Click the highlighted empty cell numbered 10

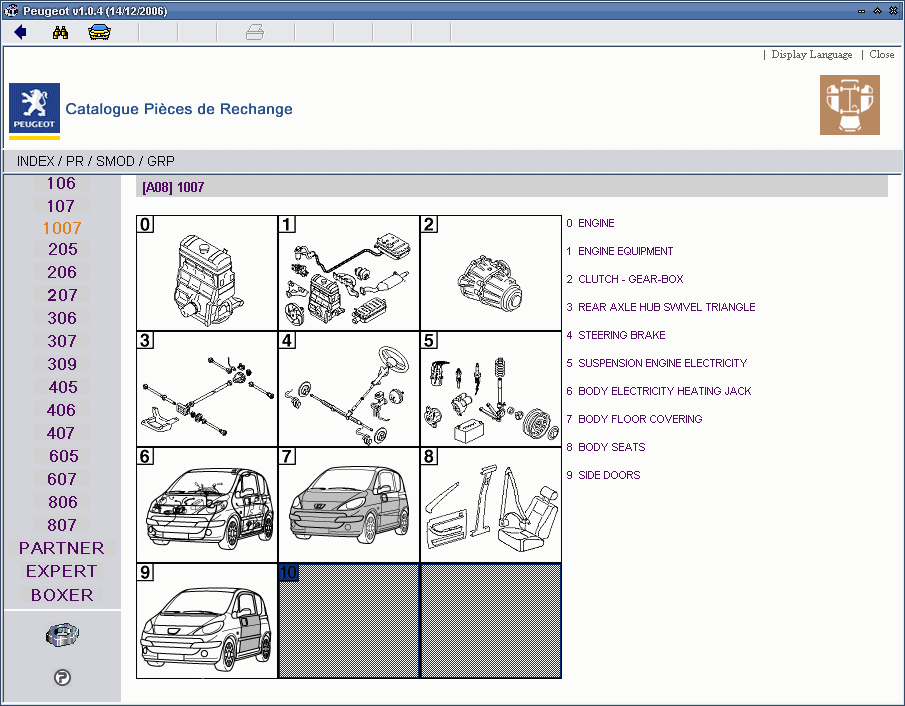(x=348, y=620)
